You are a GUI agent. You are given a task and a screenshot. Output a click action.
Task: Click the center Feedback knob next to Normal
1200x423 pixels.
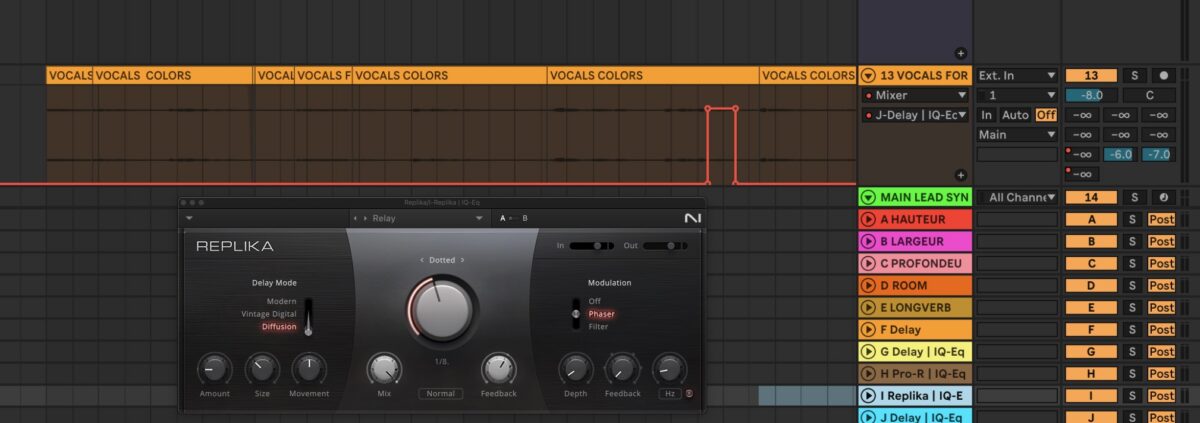(x=498, y=369)
